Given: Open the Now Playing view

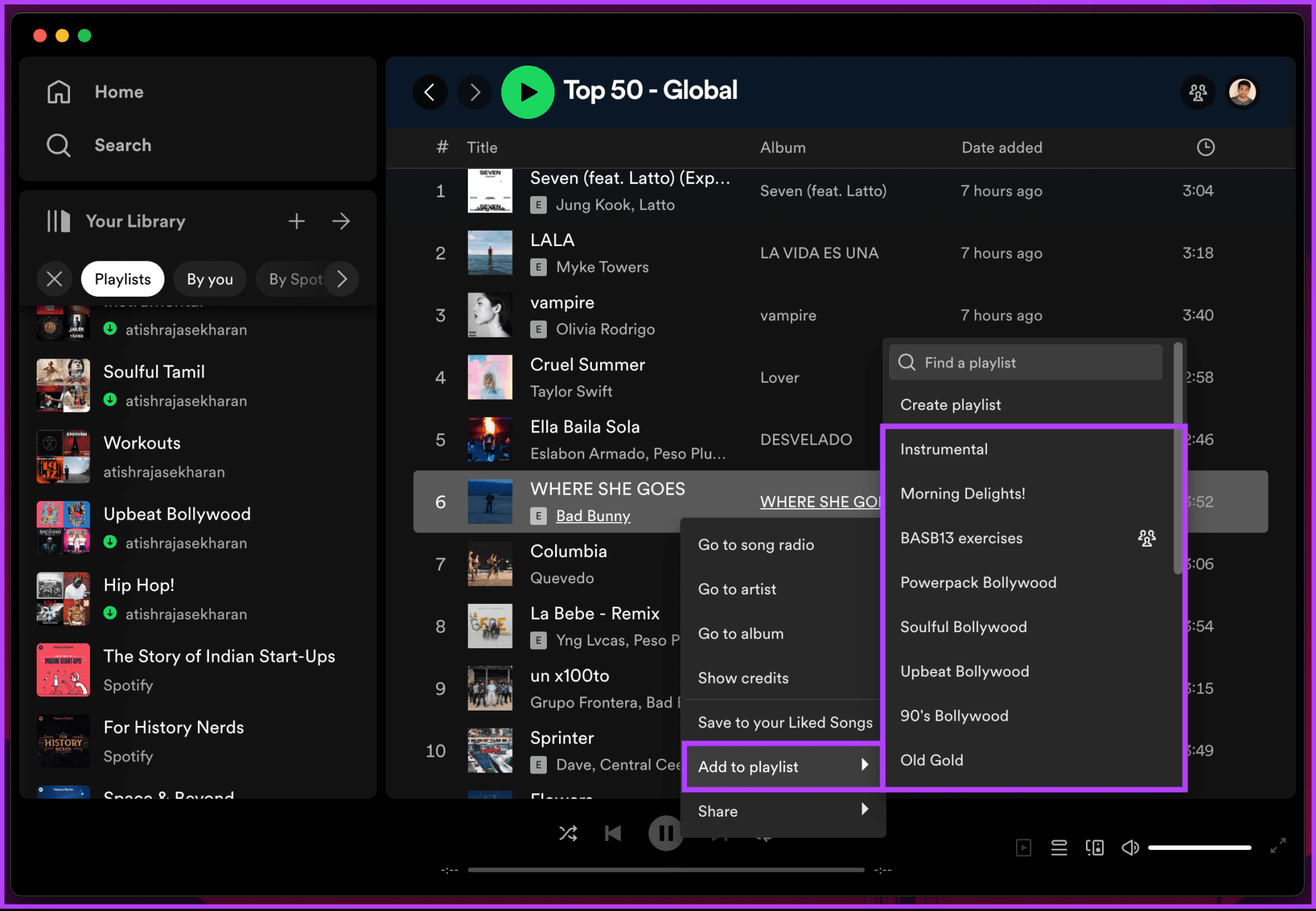Looking at the screenshot, I should (1023, 847).
